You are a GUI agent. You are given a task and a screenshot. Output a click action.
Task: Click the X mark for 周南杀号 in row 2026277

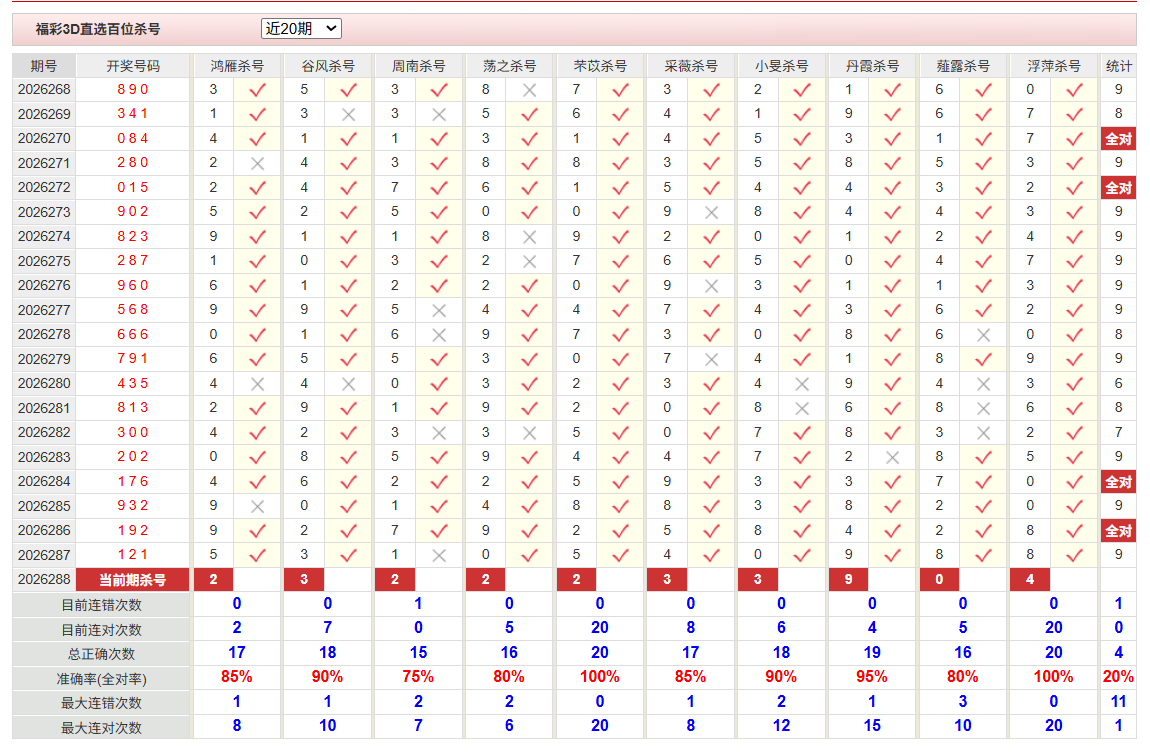pyautogui.click(x=439, y=310)
